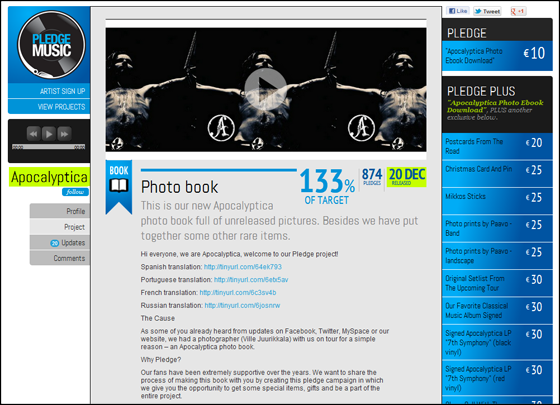The width and height of the screenshot is (560, 405).
Task: Select Our Favorite Classical Music Album Signed
Action: point(497,311)
